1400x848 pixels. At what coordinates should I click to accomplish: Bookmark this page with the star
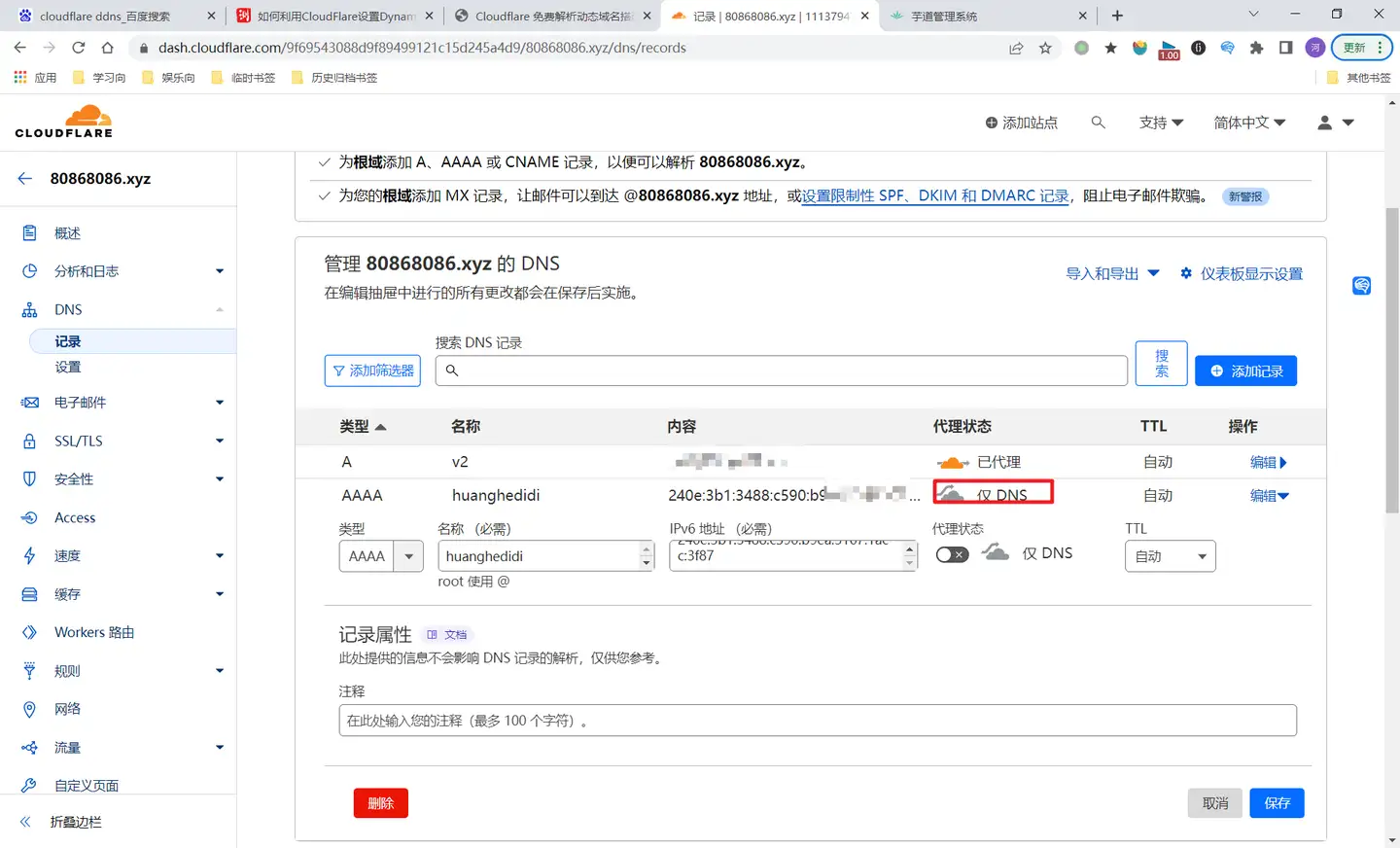pos(1045,48)
